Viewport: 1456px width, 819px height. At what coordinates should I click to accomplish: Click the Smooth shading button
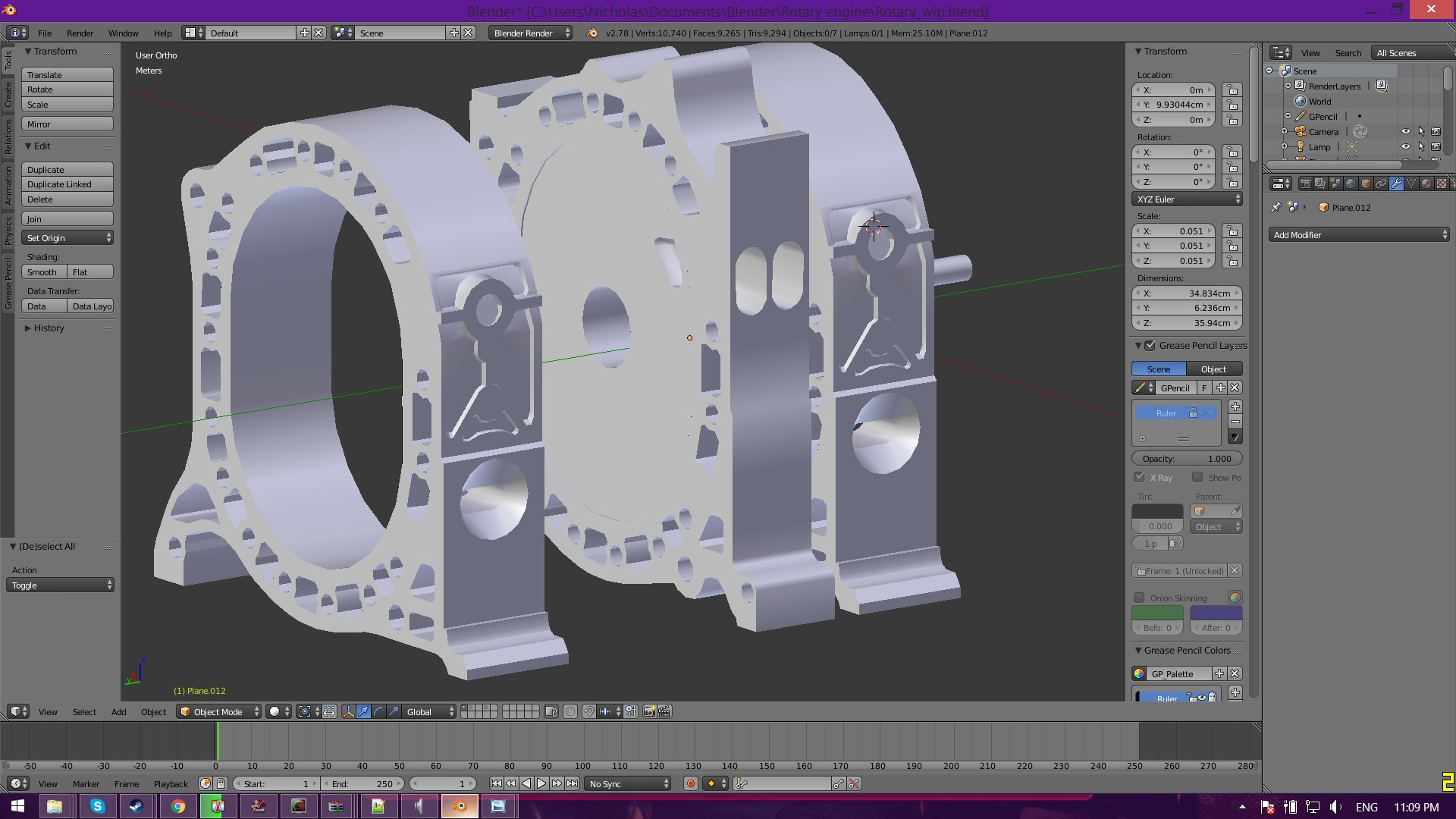[x=43, y=272]
